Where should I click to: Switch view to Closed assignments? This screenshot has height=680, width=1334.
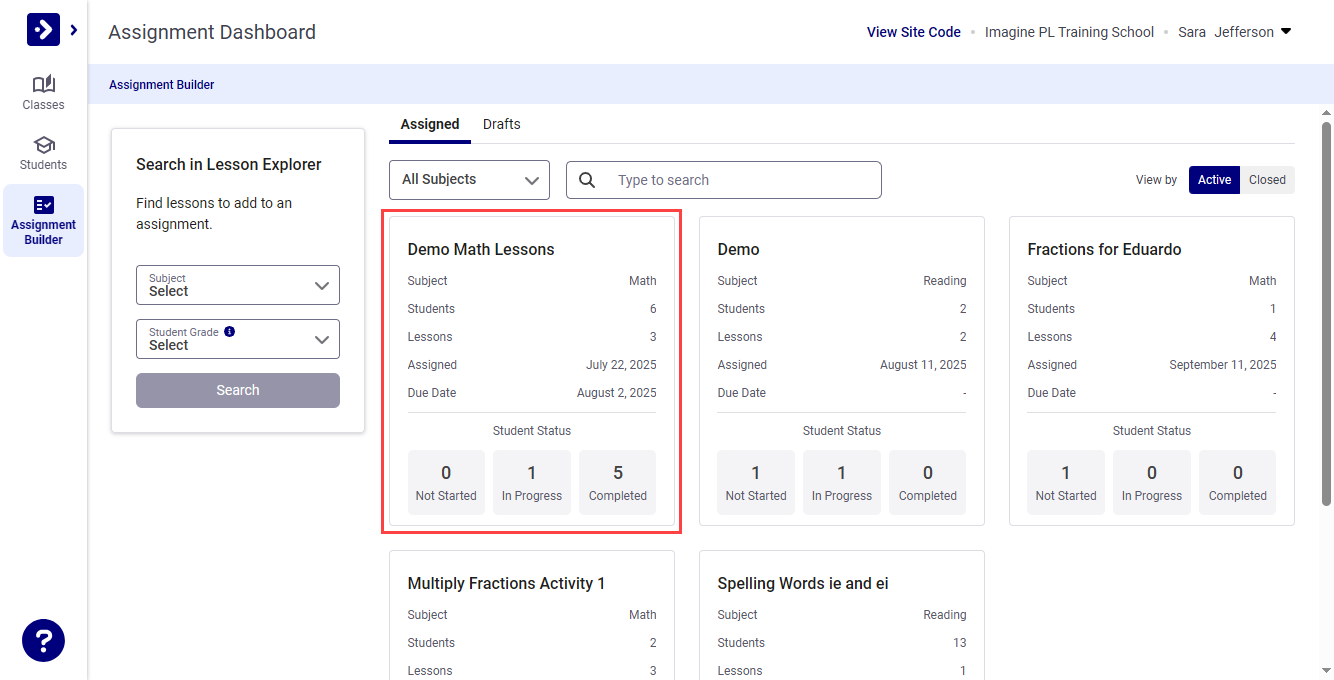[1267, 180]
